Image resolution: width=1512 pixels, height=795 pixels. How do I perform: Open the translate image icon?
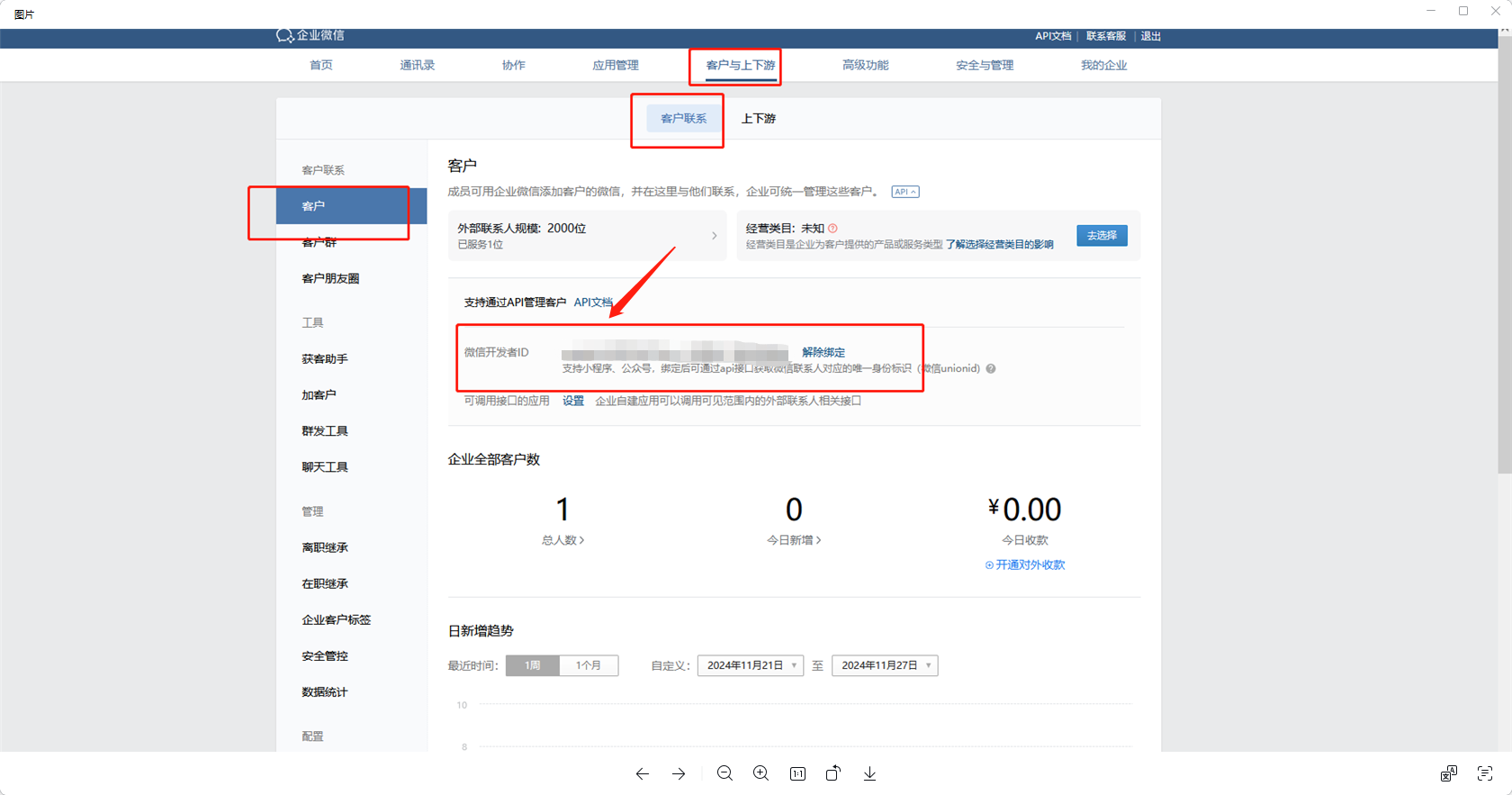1448,773
